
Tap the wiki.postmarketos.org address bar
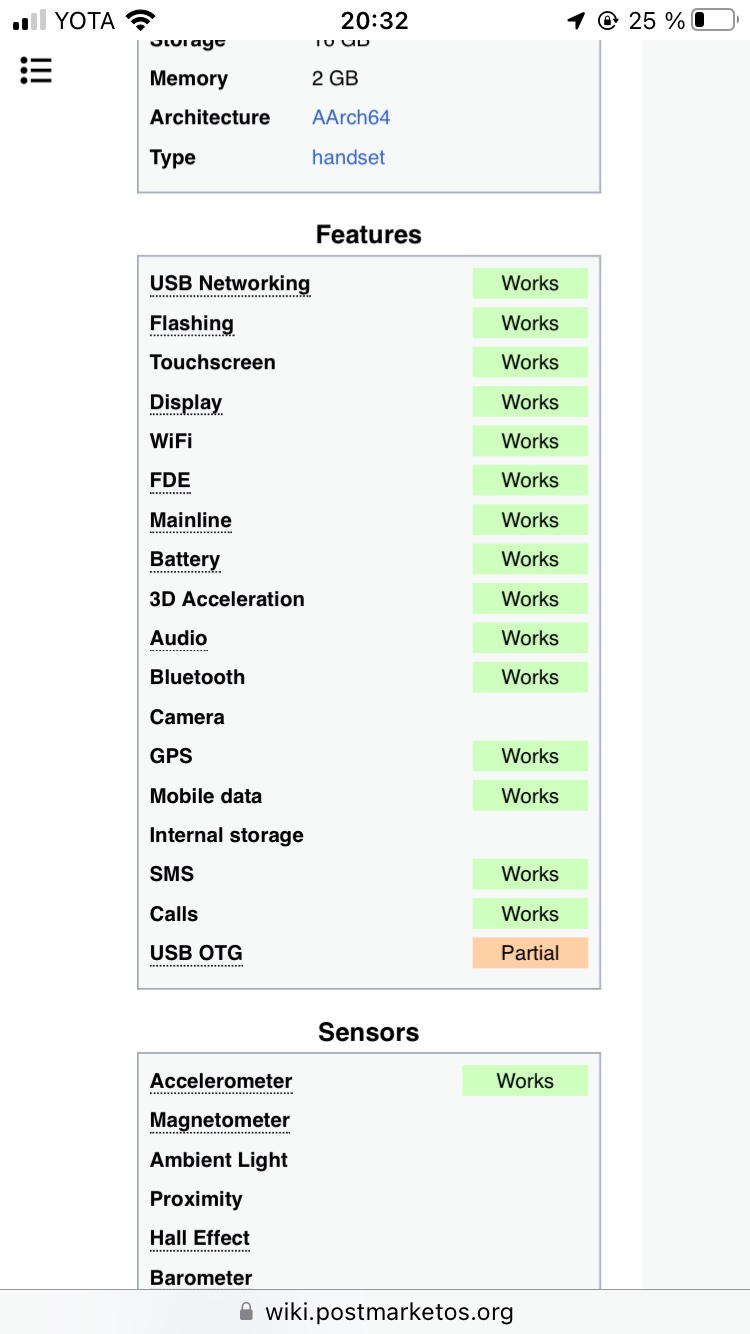click(388, 1312)
